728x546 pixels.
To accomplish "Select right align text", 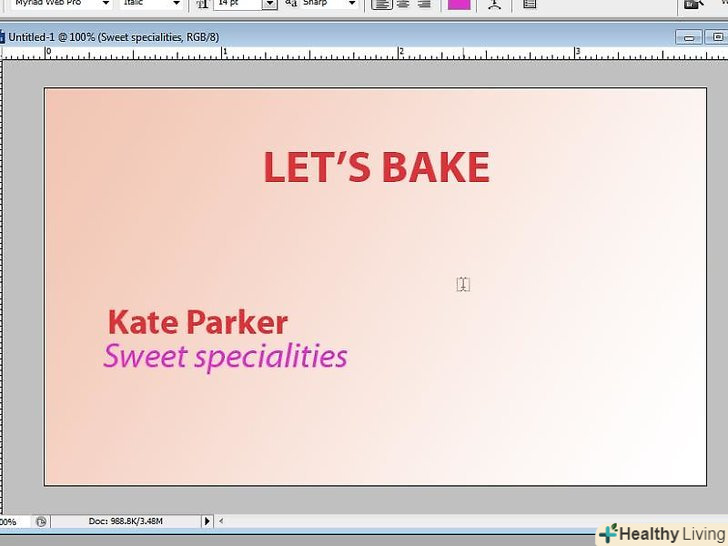I will tap(423, 4).
